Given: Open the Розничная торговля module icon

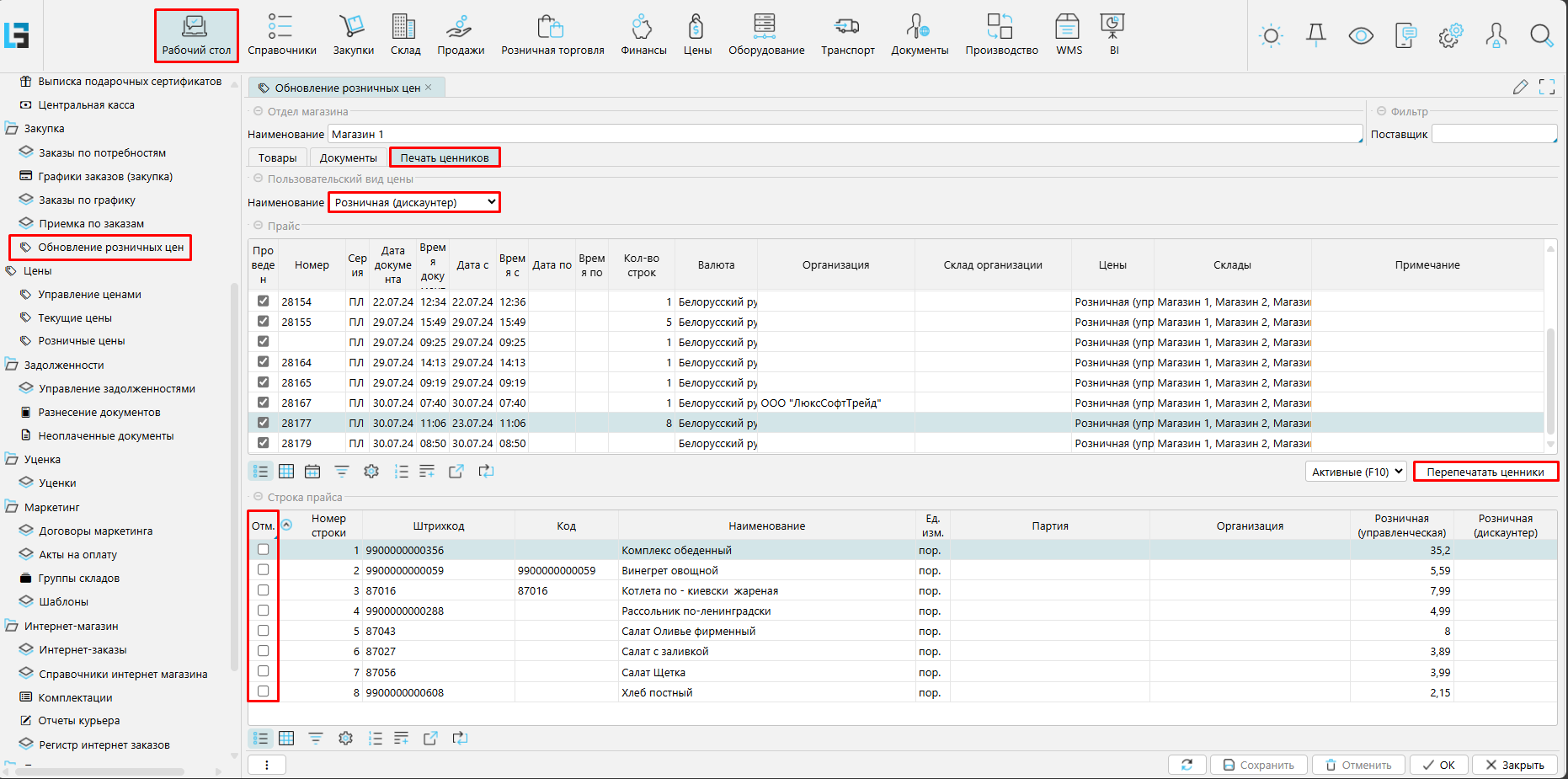Looking at the screenshot, I should 552,34.
